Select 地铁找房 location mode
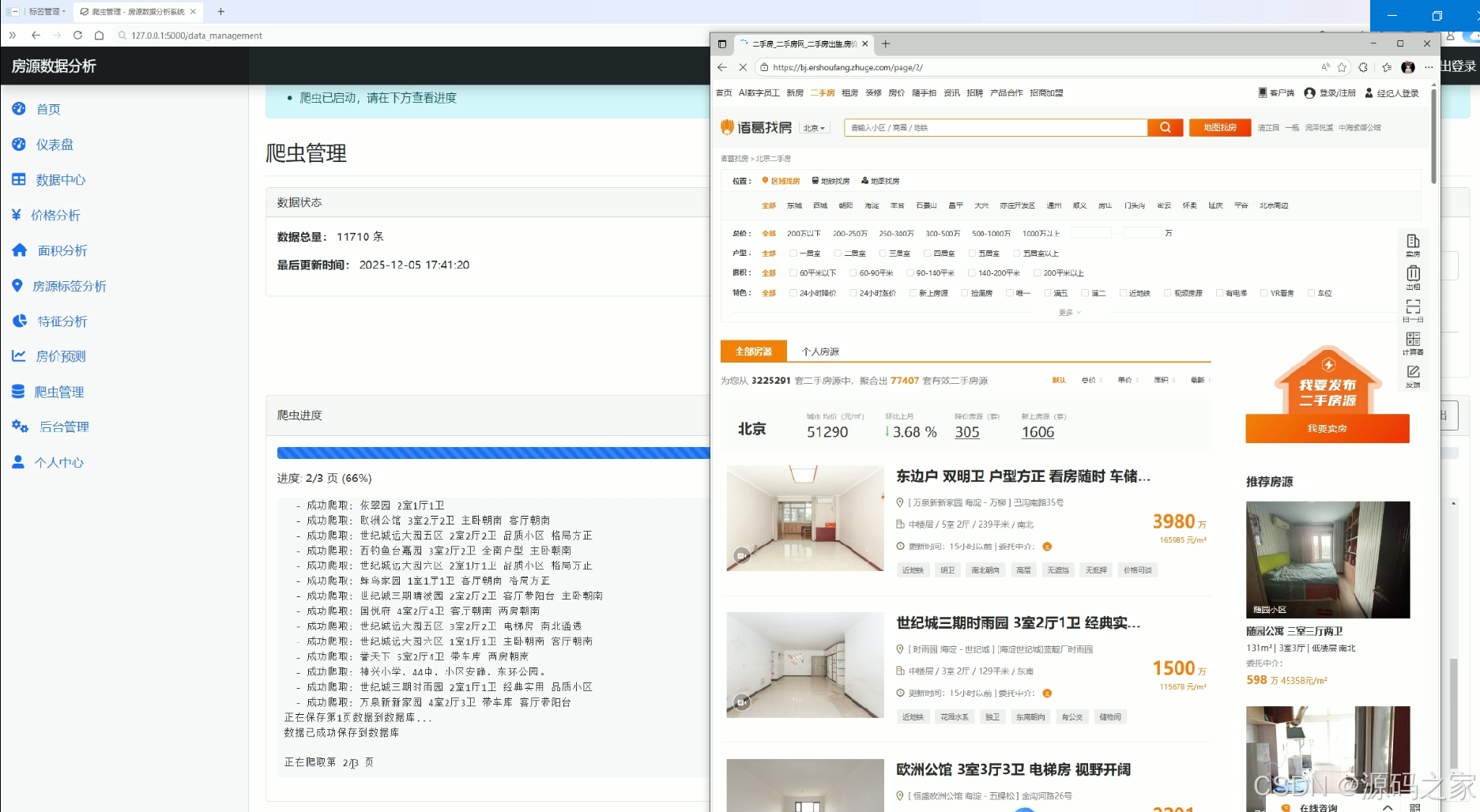Viewport: 1480px width, 812px height. [x=831, y=181]
